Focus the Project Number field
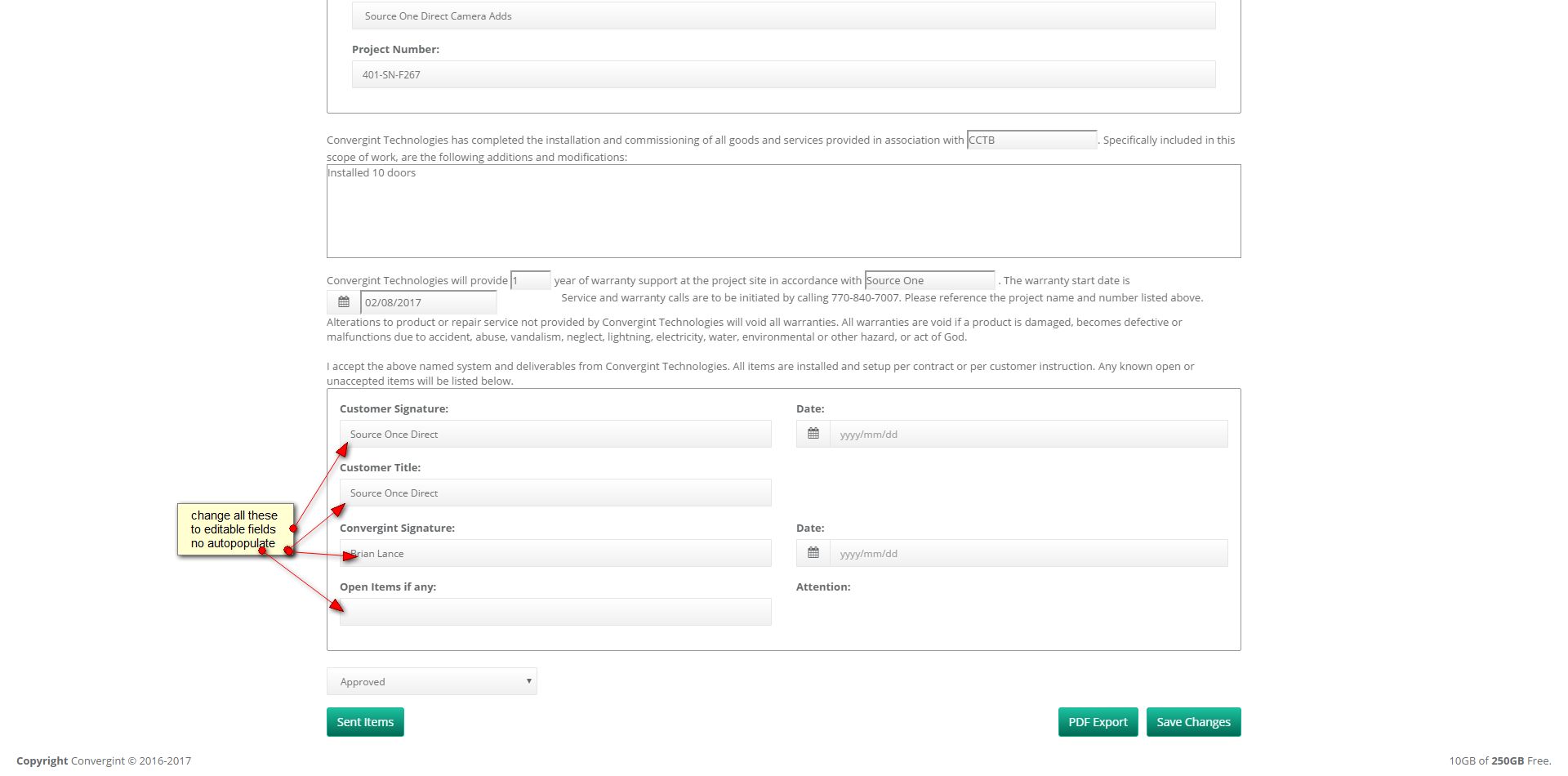Screen dimensions: 1568x776 (x=783, y=74)
